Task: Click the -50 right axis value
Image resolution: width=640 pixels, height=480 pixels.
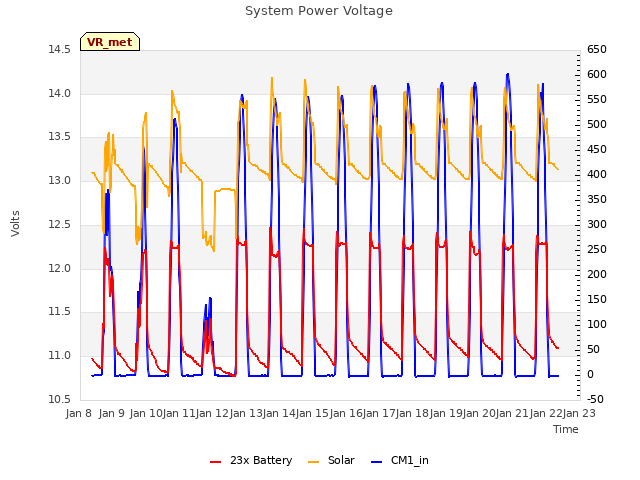Action: (595, 399)
